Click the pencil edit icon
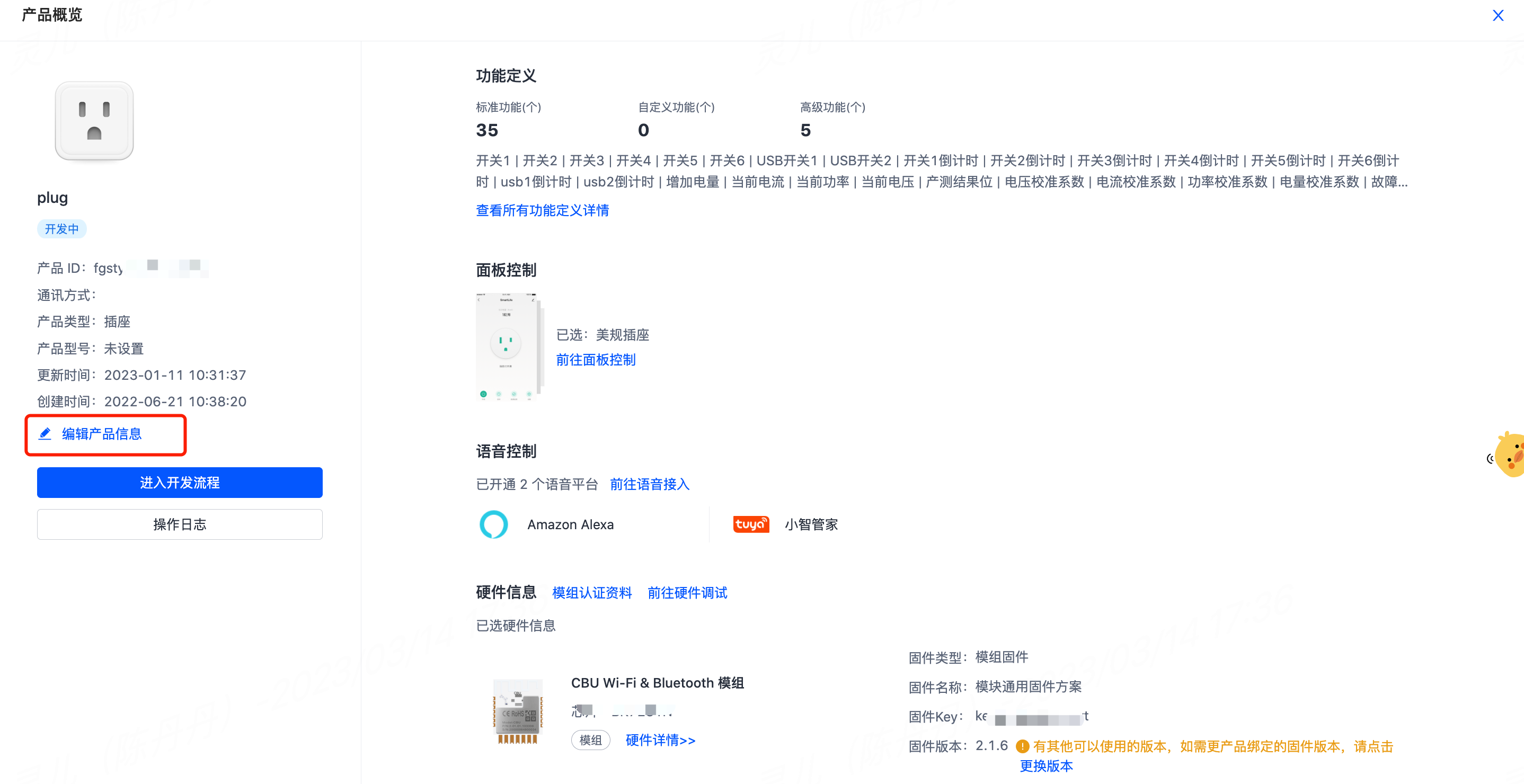This screenshot has width=1524, height=784. (x=45, y=434)
